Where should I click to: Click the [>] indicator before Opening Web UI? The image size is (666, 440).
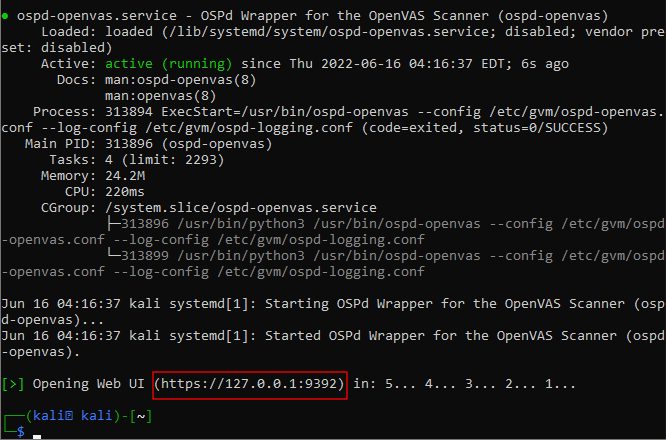[x=13, y=384]
